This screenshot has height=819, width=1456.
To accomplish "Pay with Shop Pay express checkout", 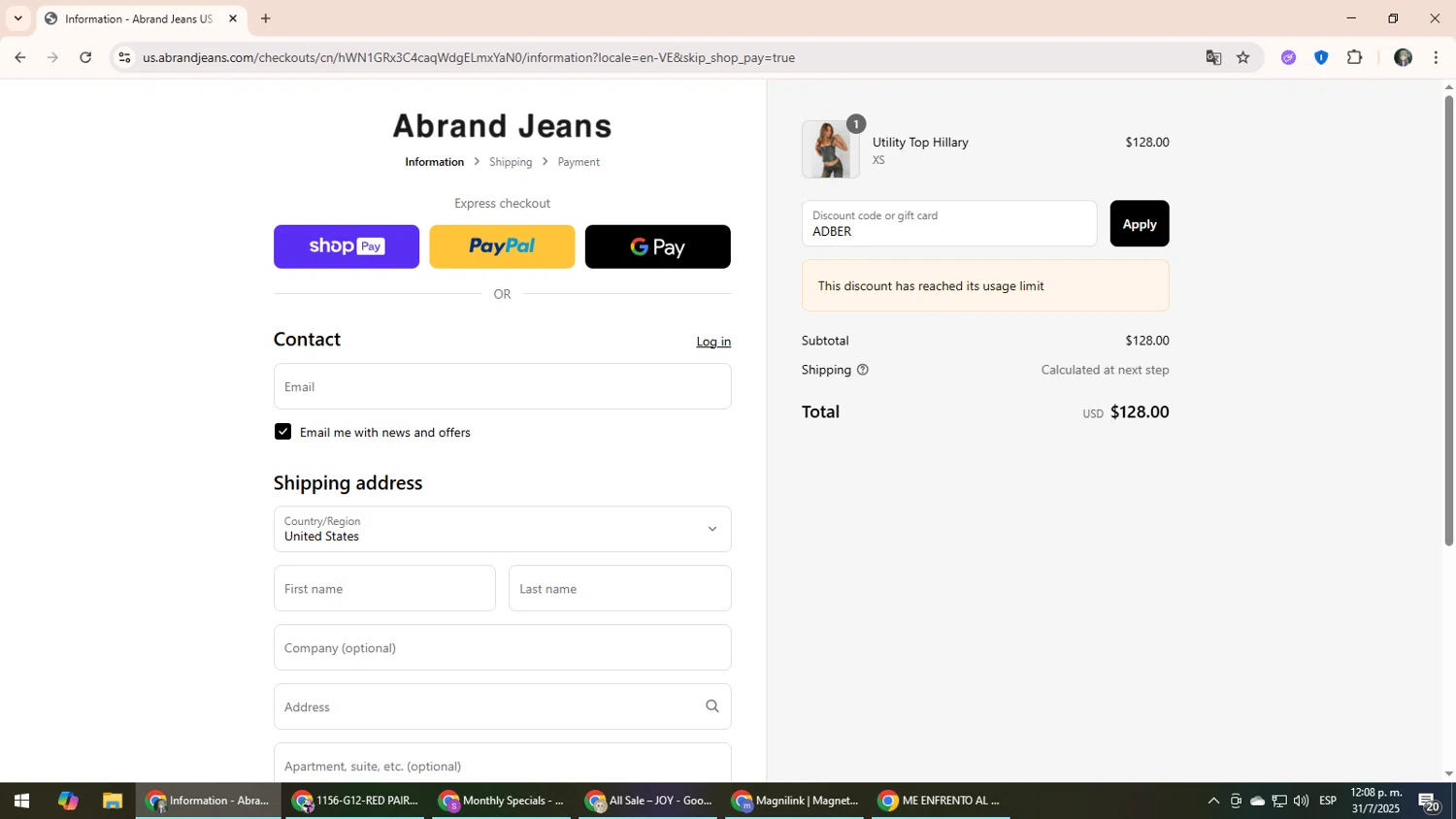I will pyautogui.click(x=347, y=246).
